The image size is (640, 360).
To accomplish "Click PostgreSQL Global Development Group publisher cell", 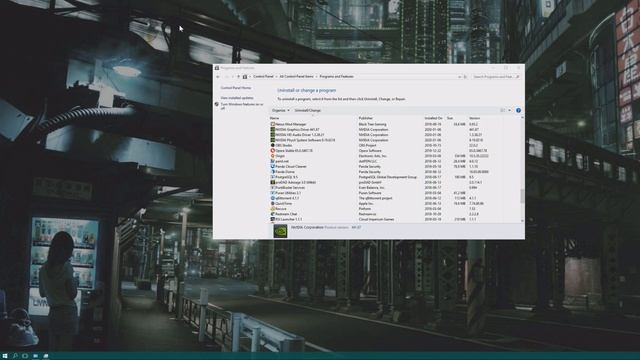I will 388,177.
